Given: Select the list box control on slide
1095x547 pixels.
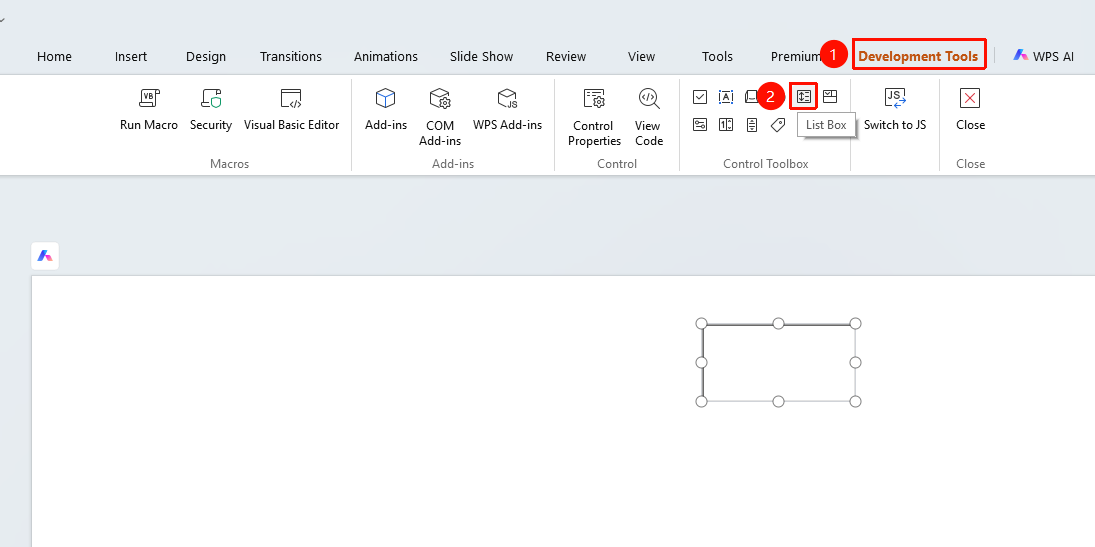Looking at the screenshot, I should [x=779, y=363].
